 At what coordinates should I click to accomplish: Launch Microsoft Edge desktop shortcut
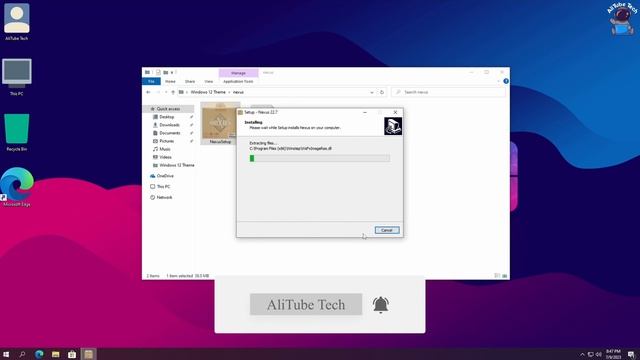point(17,187)
